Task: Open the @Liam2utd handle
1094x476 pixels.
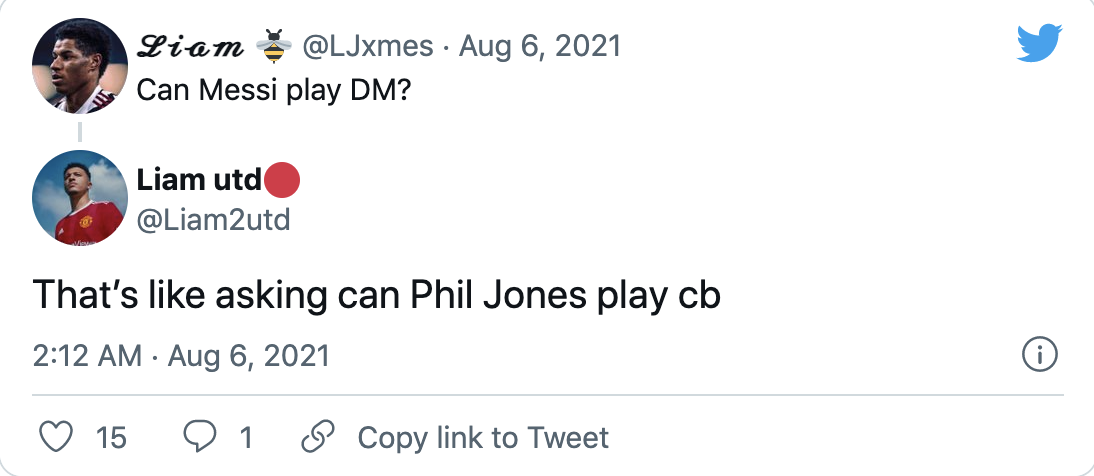Action: click(212, 218)
